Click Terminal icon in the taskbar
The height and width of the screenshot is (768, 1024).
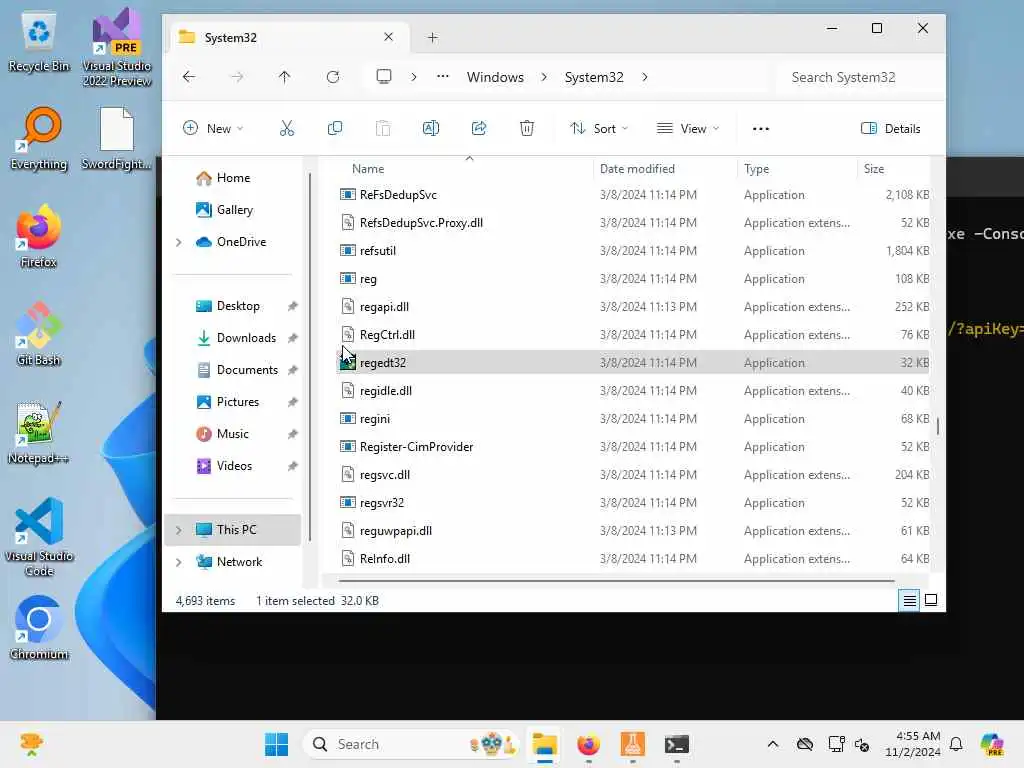(677, 744)
